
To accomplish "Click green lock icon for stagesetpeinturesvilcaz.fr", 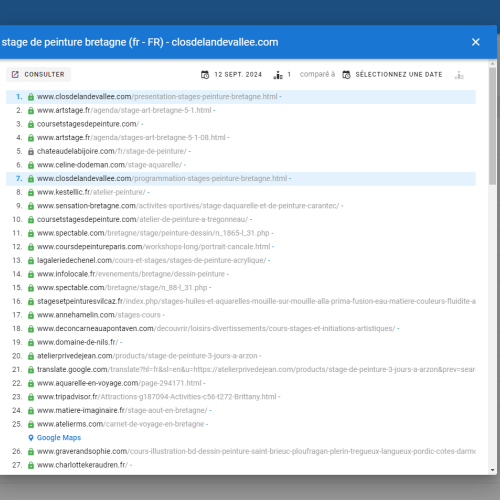I will (31, 302).
